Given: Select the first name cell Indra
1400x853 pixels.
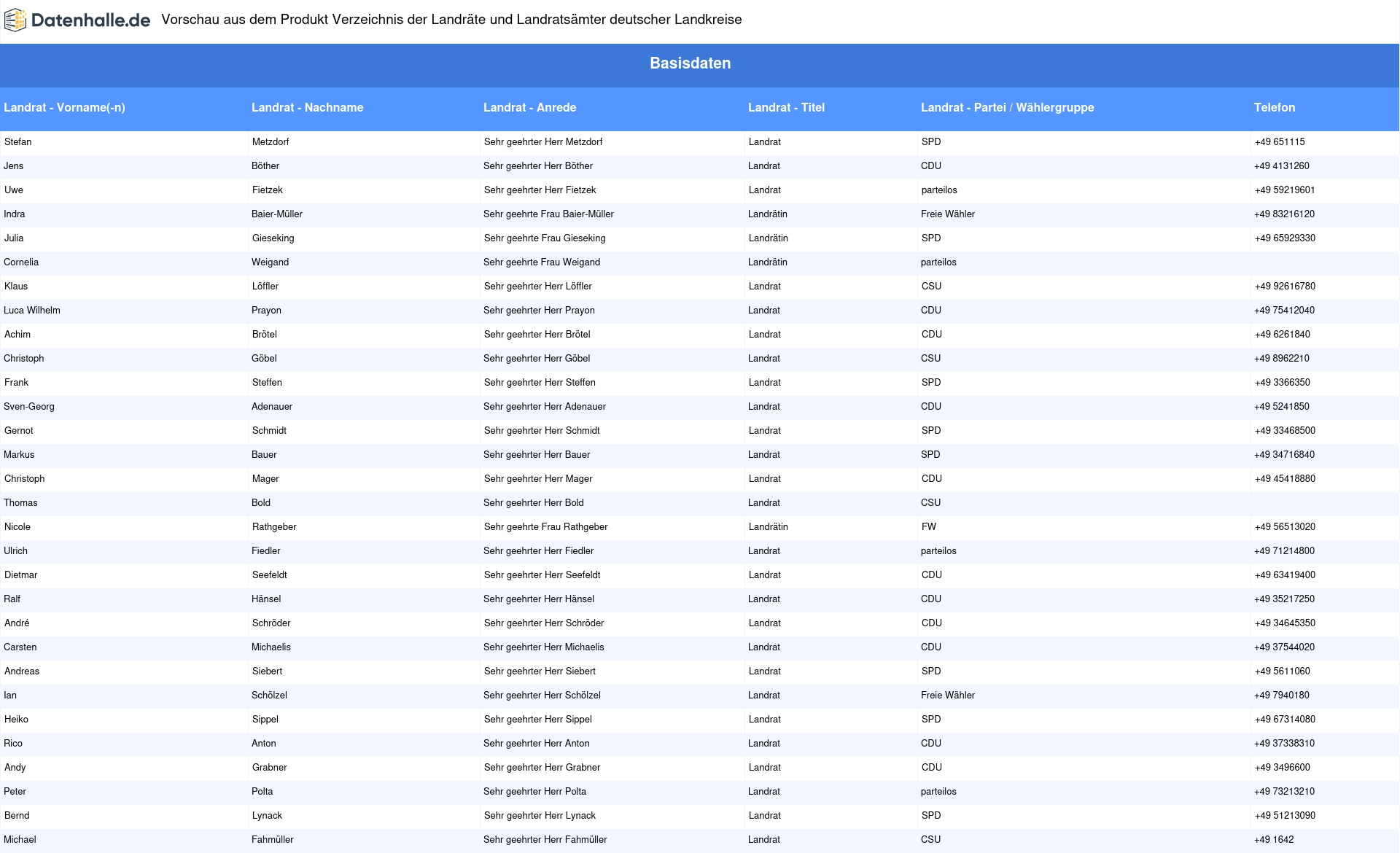Looking at the screenshot, I should [15, 214].
